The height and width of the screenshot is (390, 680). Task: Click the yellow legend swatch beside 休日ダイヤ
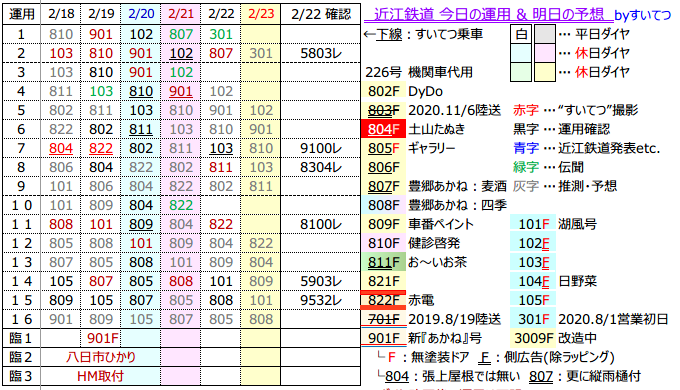tap(545, 72)
